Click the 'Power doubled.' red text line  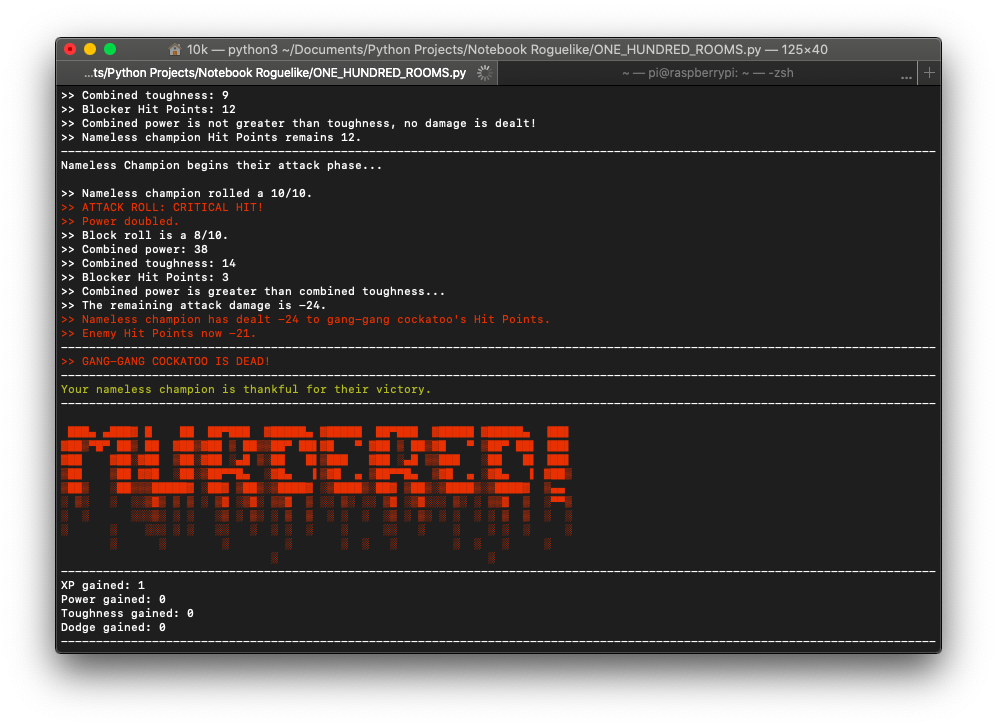click(x=120, y=221)
